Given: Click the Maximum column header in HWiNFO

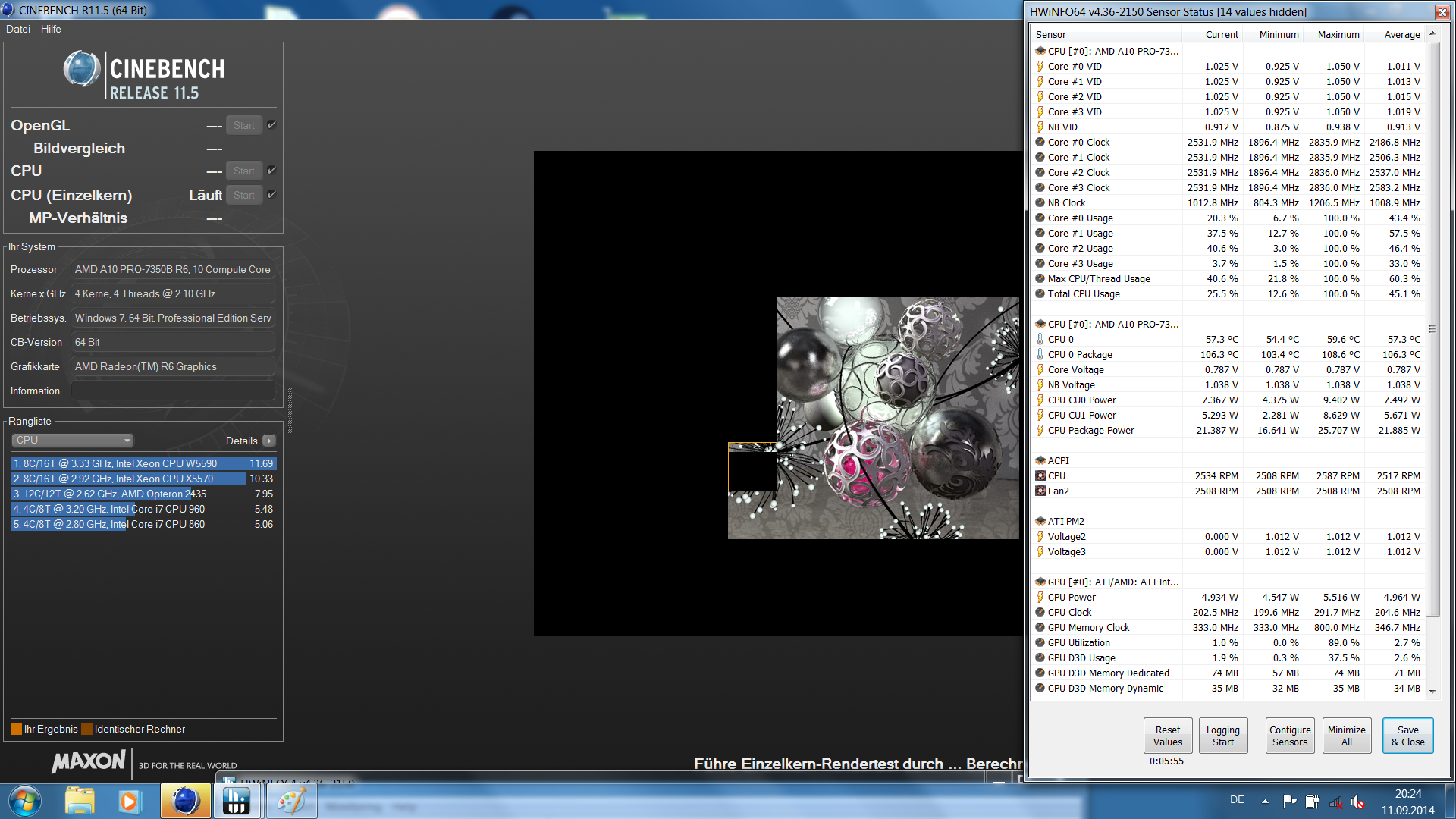Looking at the screenshot, I should tap(1334, 34).
